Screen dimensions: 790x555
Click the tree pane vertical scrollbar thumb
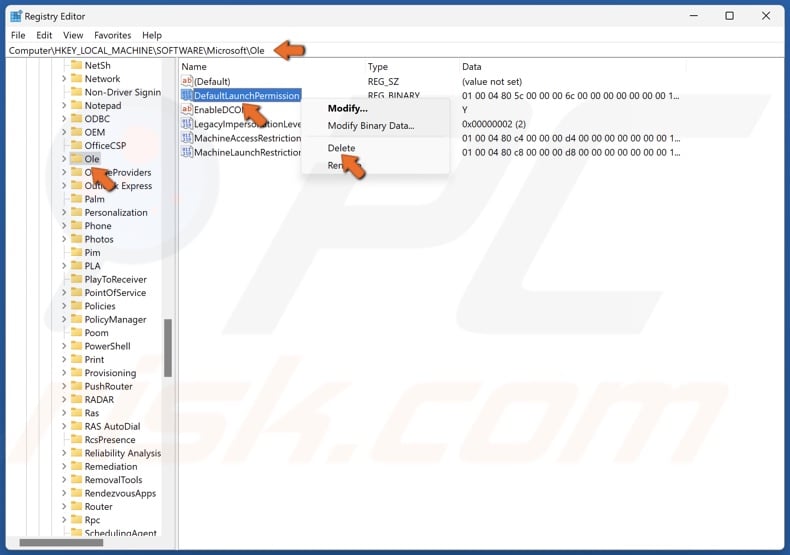coord(168,348)
